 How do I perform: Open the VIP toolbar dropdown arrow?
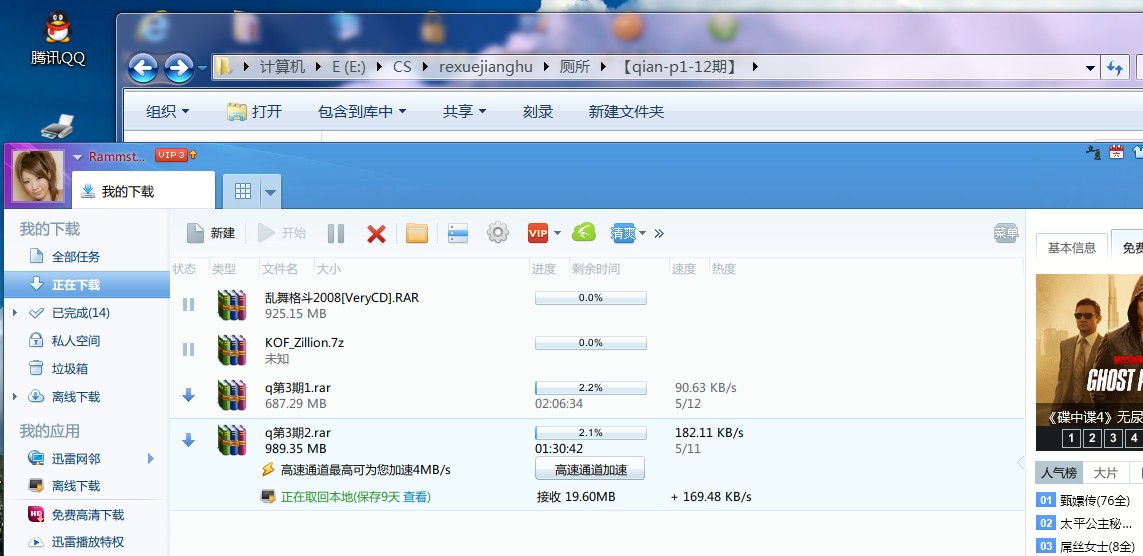(x=557, y=234)
